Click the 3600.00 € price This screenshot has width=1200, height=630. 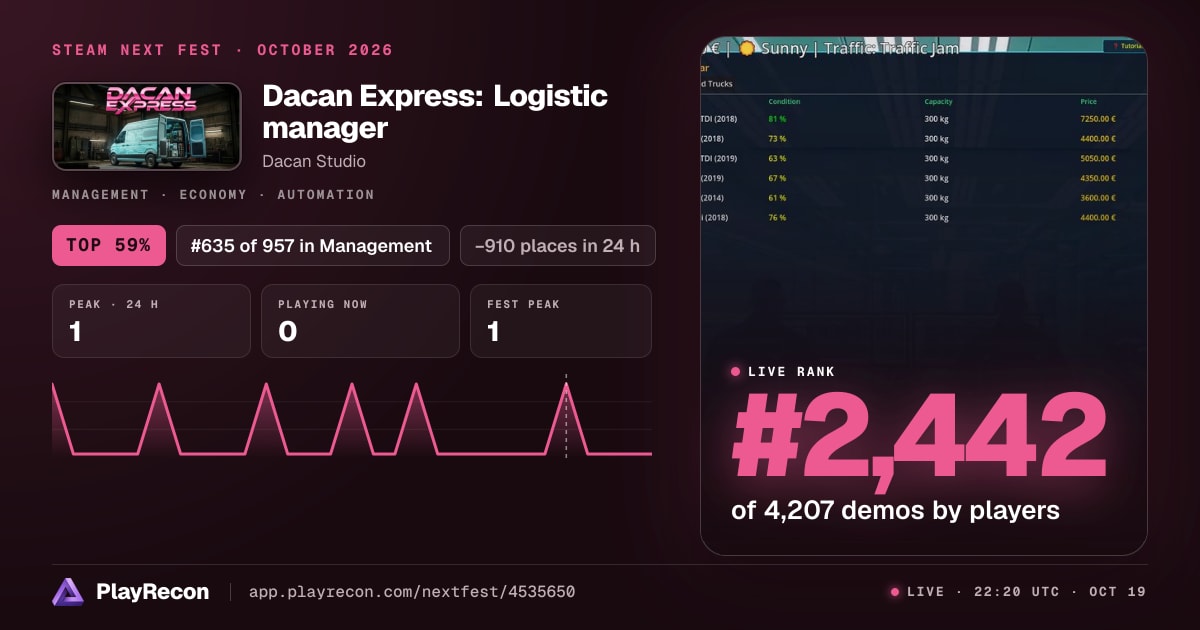point(1097,198)
